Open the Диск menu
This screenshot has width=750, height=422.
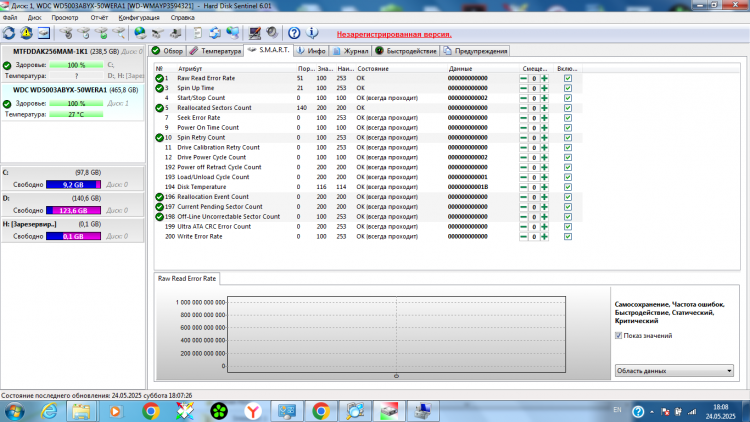(x=34, y=18)
